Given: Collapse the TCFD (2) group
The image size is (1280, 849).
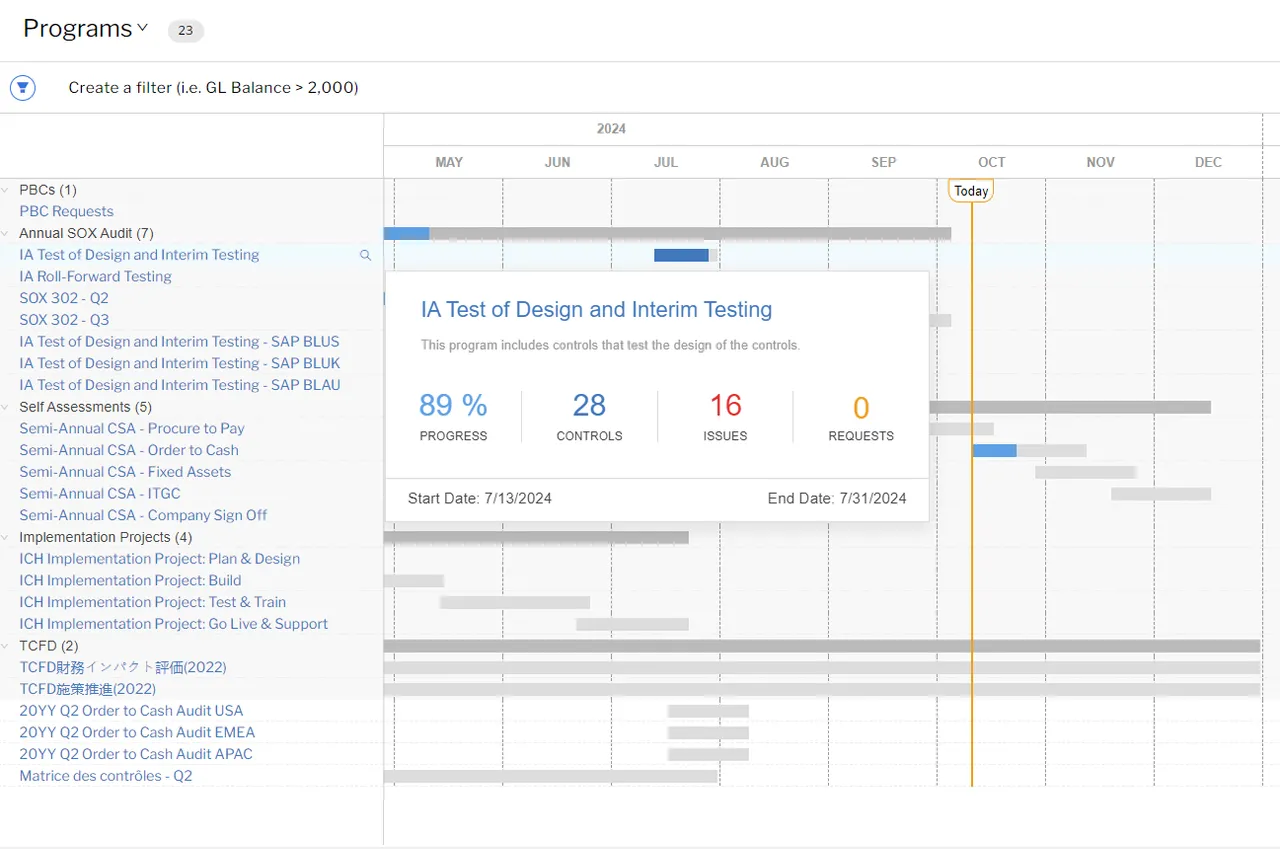Looking at the screenshot, I should [5, 646].
